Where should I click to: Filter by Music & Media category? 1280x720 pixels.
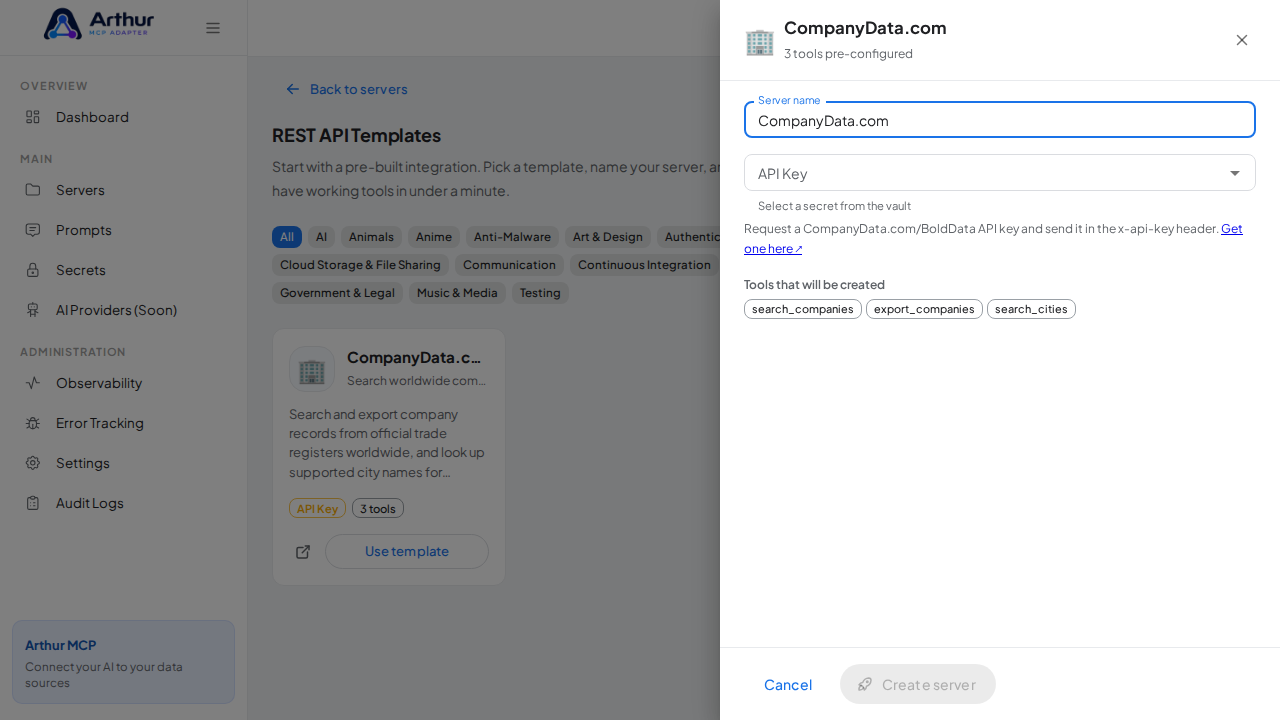click(457, 293)
